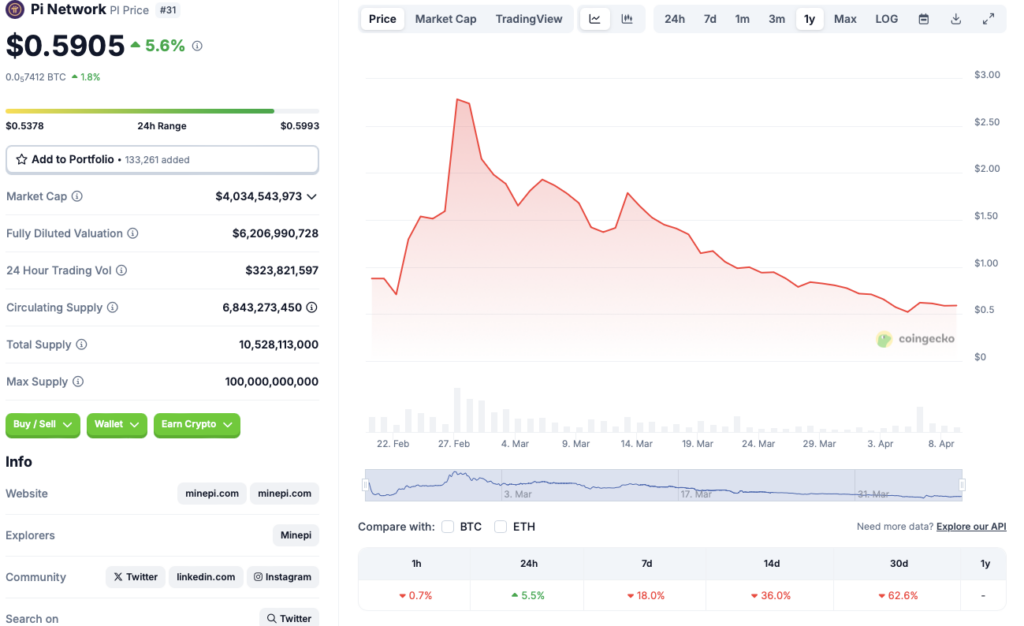Show Total Supply info icon
Image resolution: width=1024 pixels, height=626 pixels.
coord(81,345)
